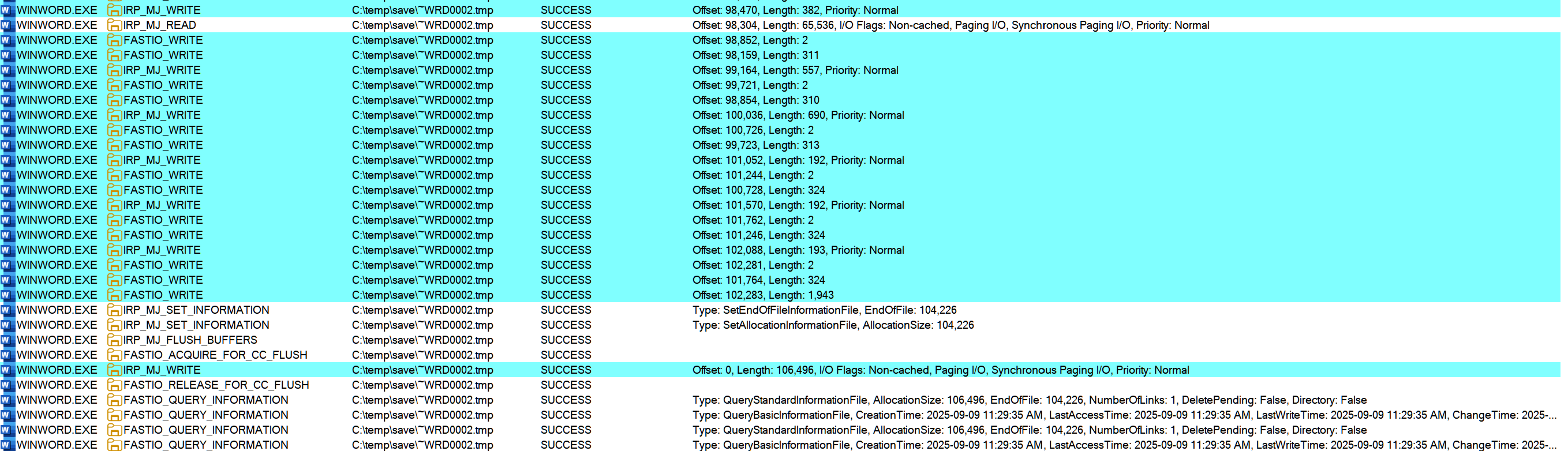The height and width of the screenshot is (451, 1568).
Task: Click SUCCESS result on the FASTIO_ACQUIRE_FOR_CC_FLUSH row
Action: tap(566, 355)
